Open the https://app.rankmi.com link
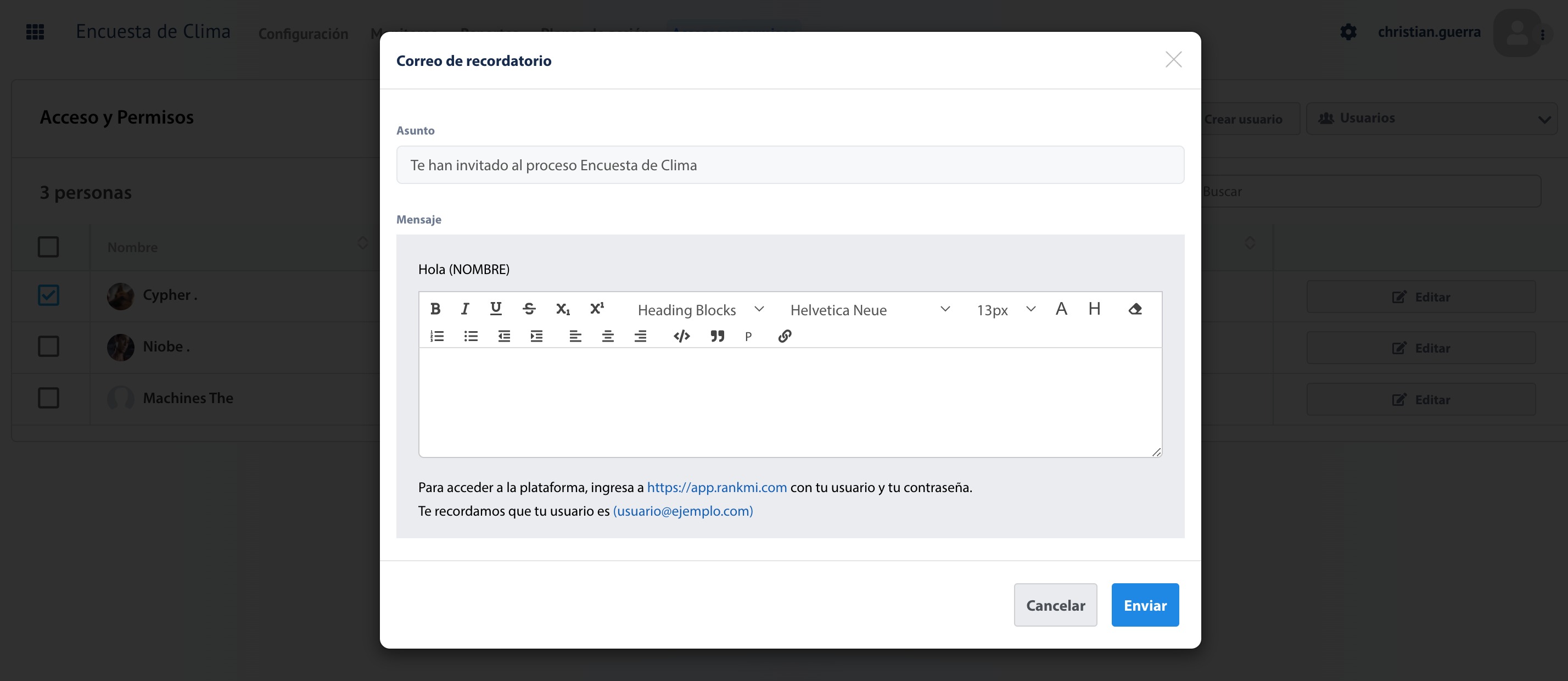 [716, 487]
